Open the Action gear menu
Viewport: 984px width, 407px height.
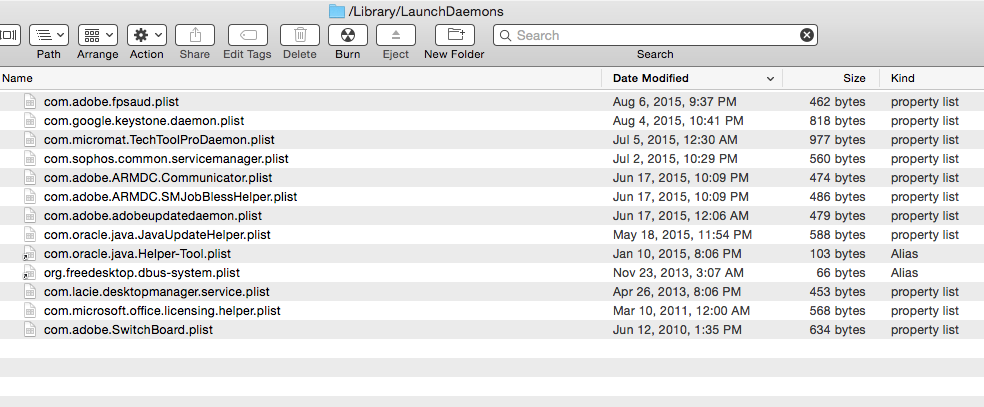[x=147, y=35]
